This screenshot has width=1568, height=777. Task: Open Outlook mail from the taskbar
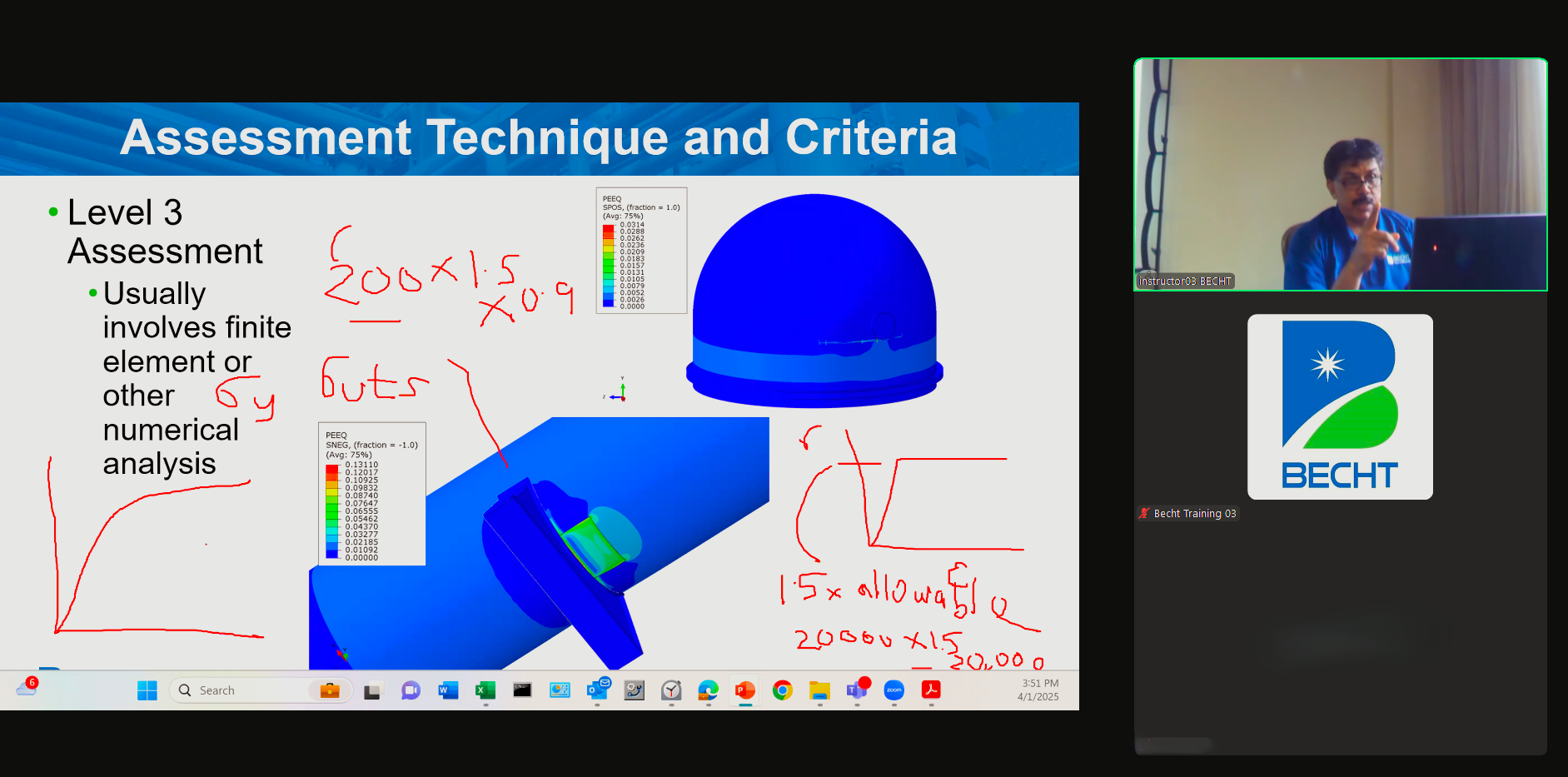pyautogui.click(x=597, y=690)
